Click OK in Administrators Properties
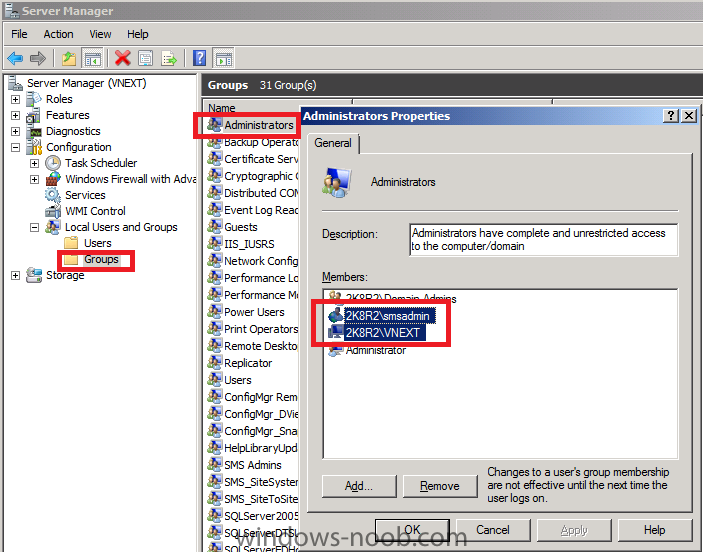Viewport: 703px width, 552px height. [x=412, y=530]
